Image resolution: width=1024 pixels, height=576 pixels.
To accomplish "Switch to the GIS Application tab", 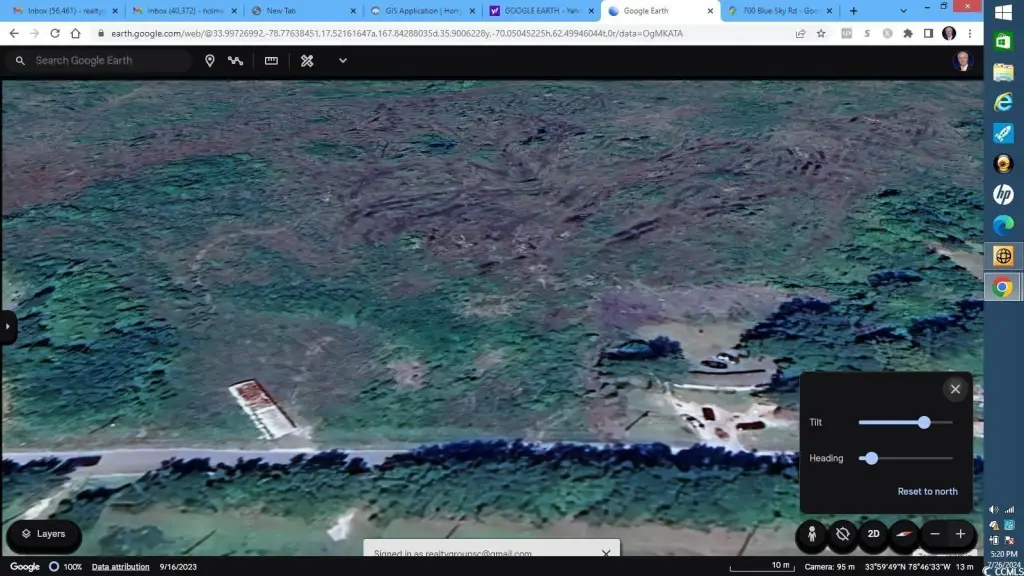I will point(420,11).
